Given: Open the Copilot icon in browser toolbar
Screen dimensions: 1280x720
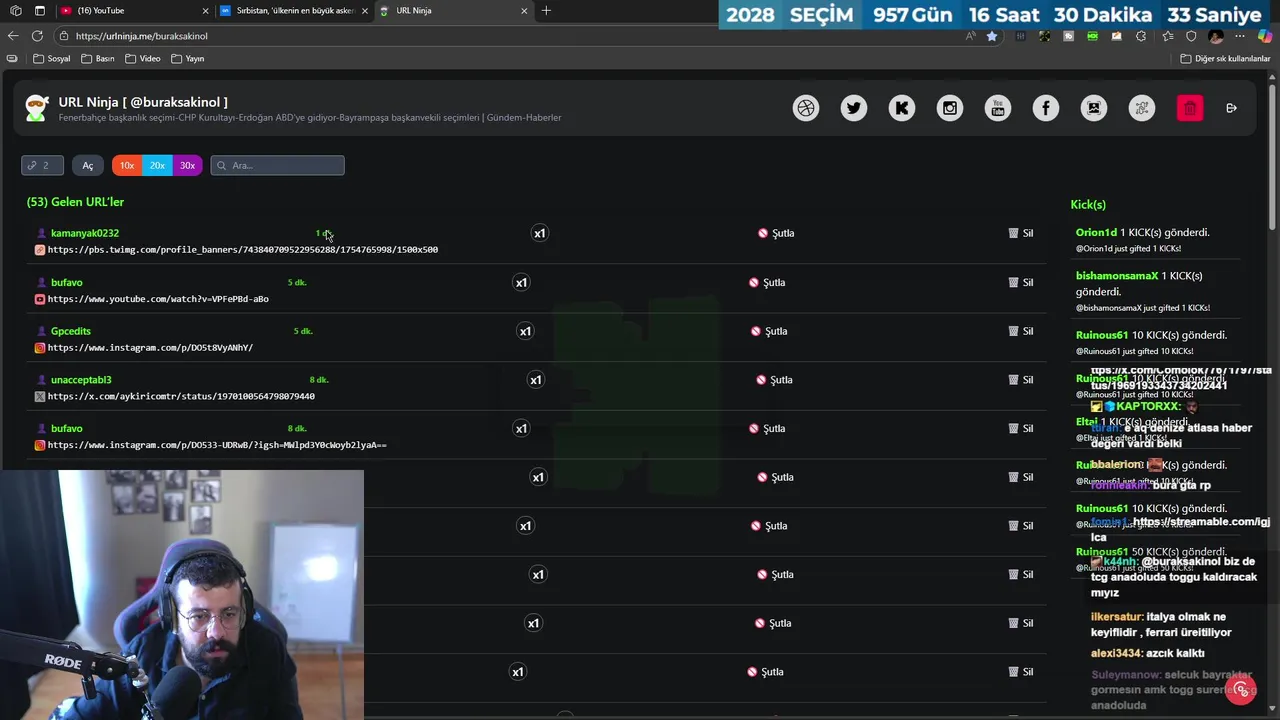Looking at the screenshot, I should coord(1265,36).
